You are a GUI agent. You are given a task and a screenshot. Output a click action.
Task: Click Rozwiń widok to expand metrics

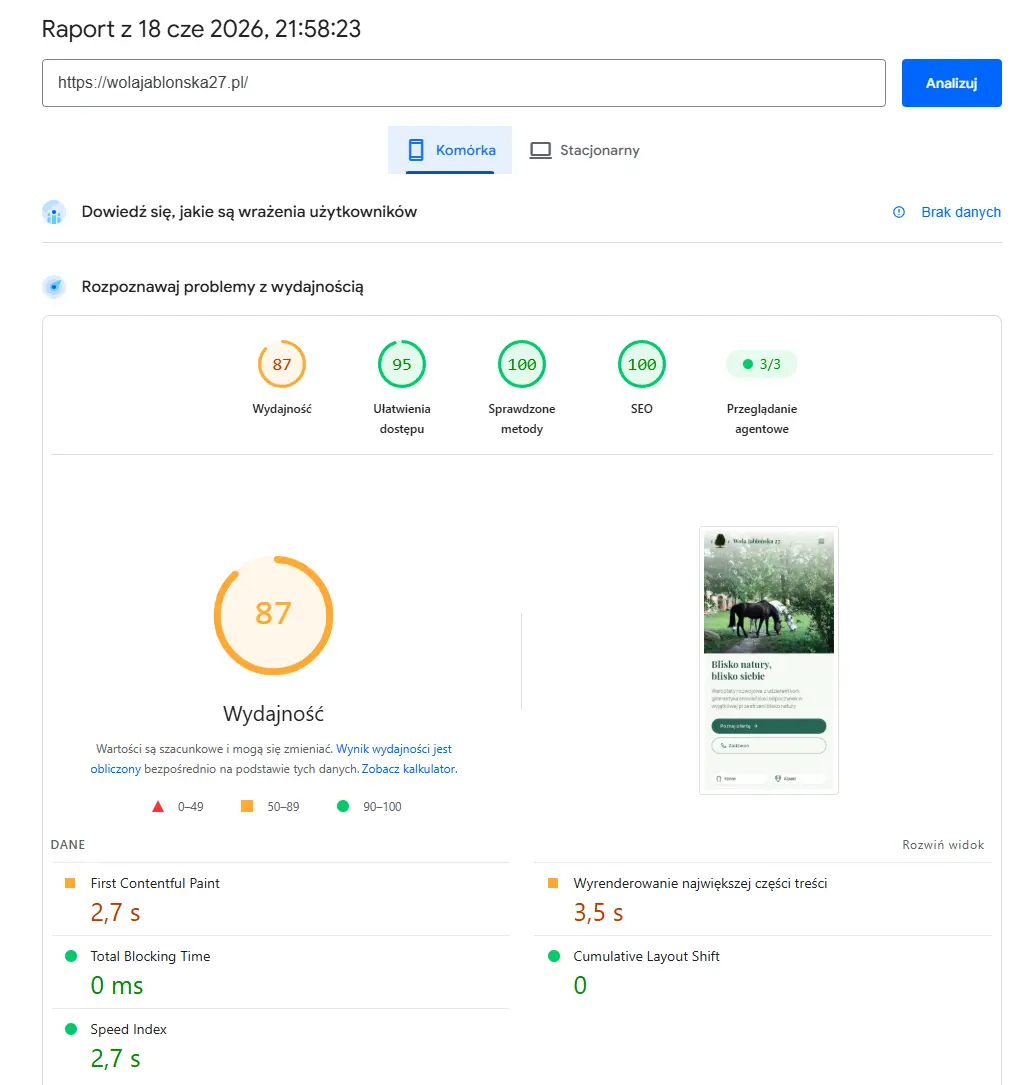[943, 845]
